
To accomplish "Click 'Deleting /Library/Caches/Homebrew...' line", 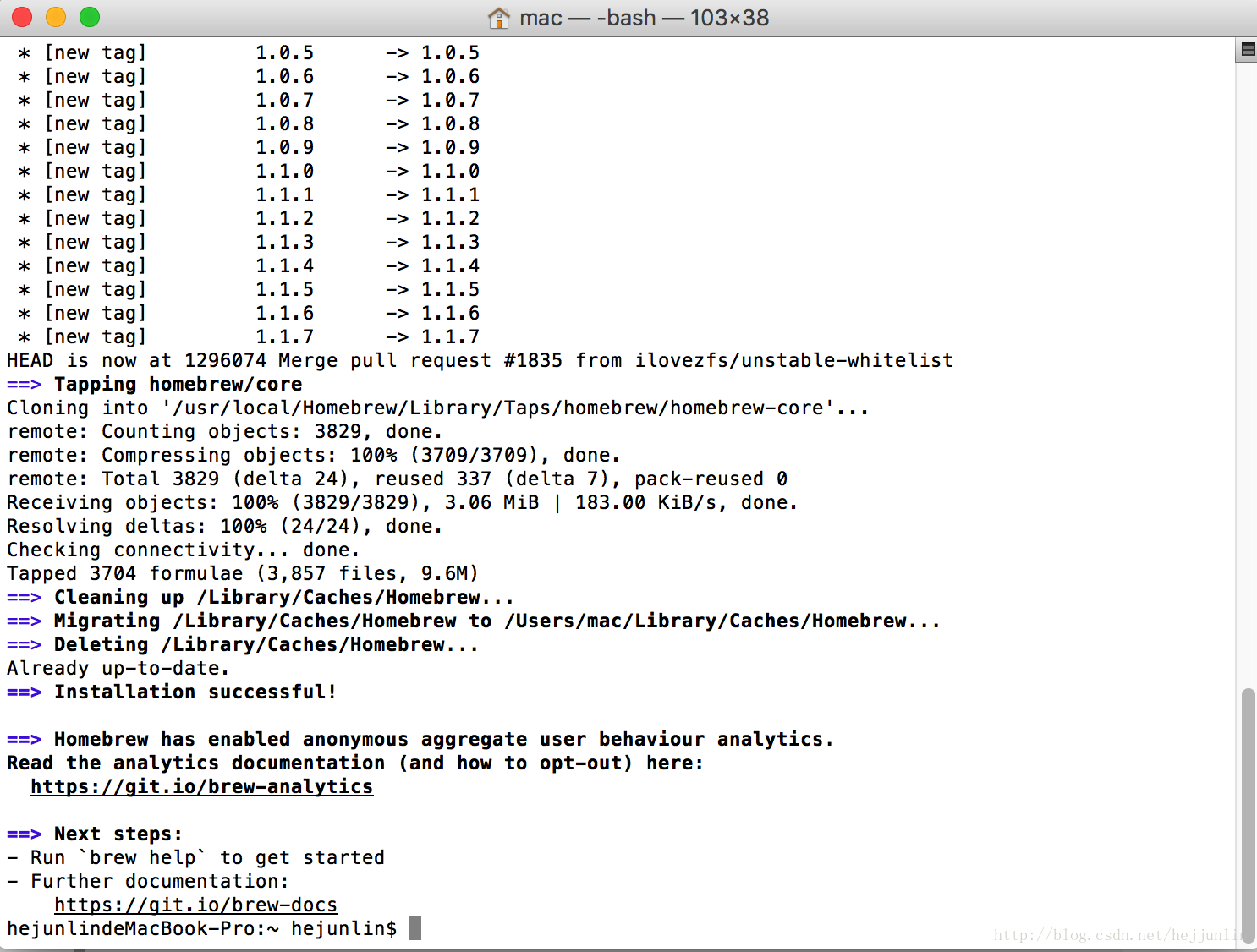I will click(x=243, y=644).
